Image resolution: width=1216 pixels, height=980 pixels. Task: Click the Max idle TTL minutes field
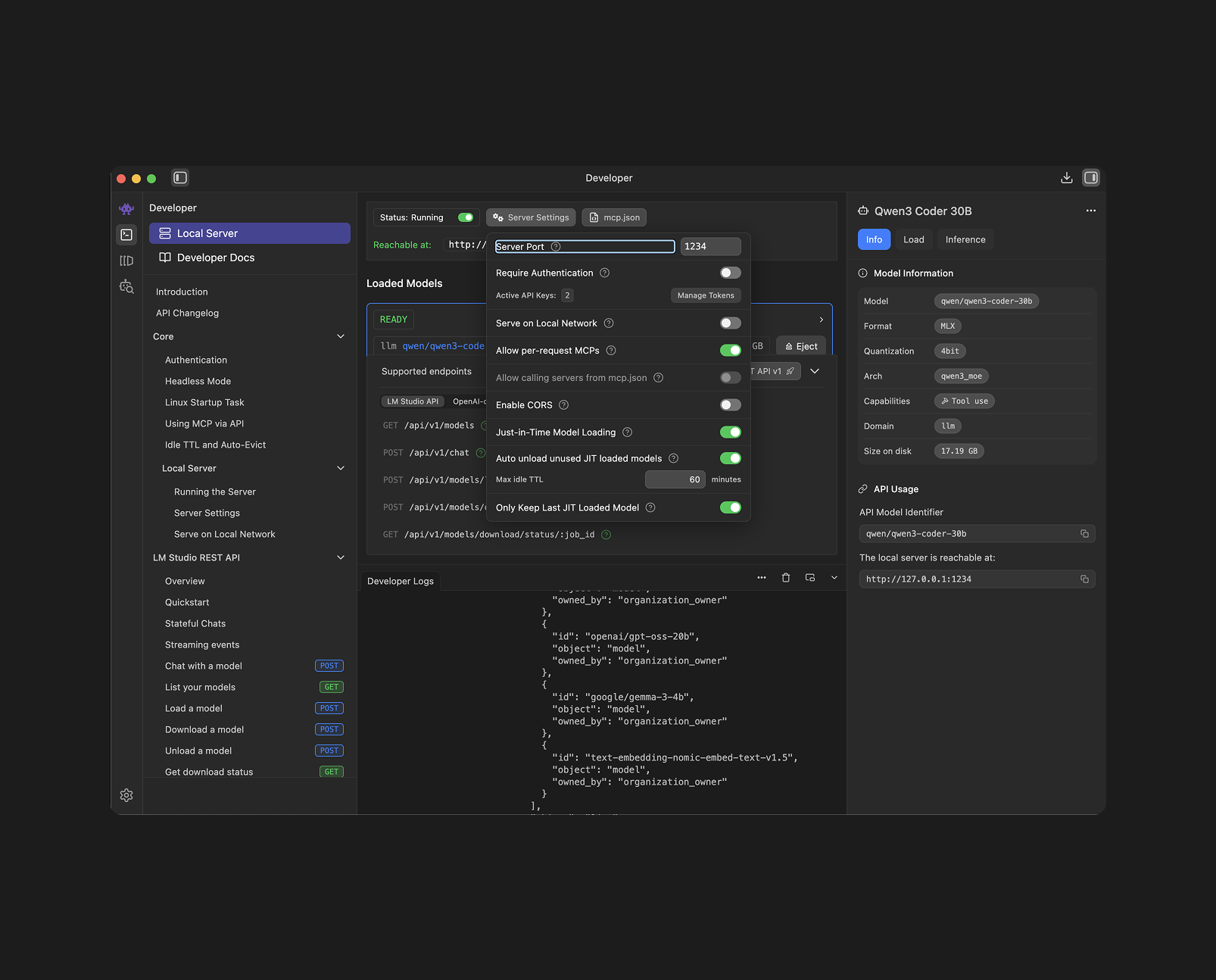pos(675,479)
